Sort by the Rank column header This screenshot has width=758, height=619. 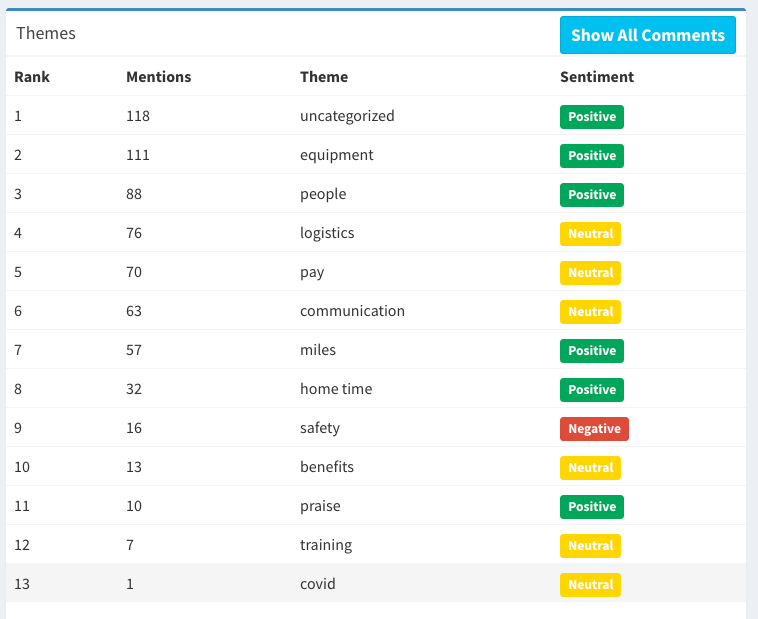[x=32, y=77]
